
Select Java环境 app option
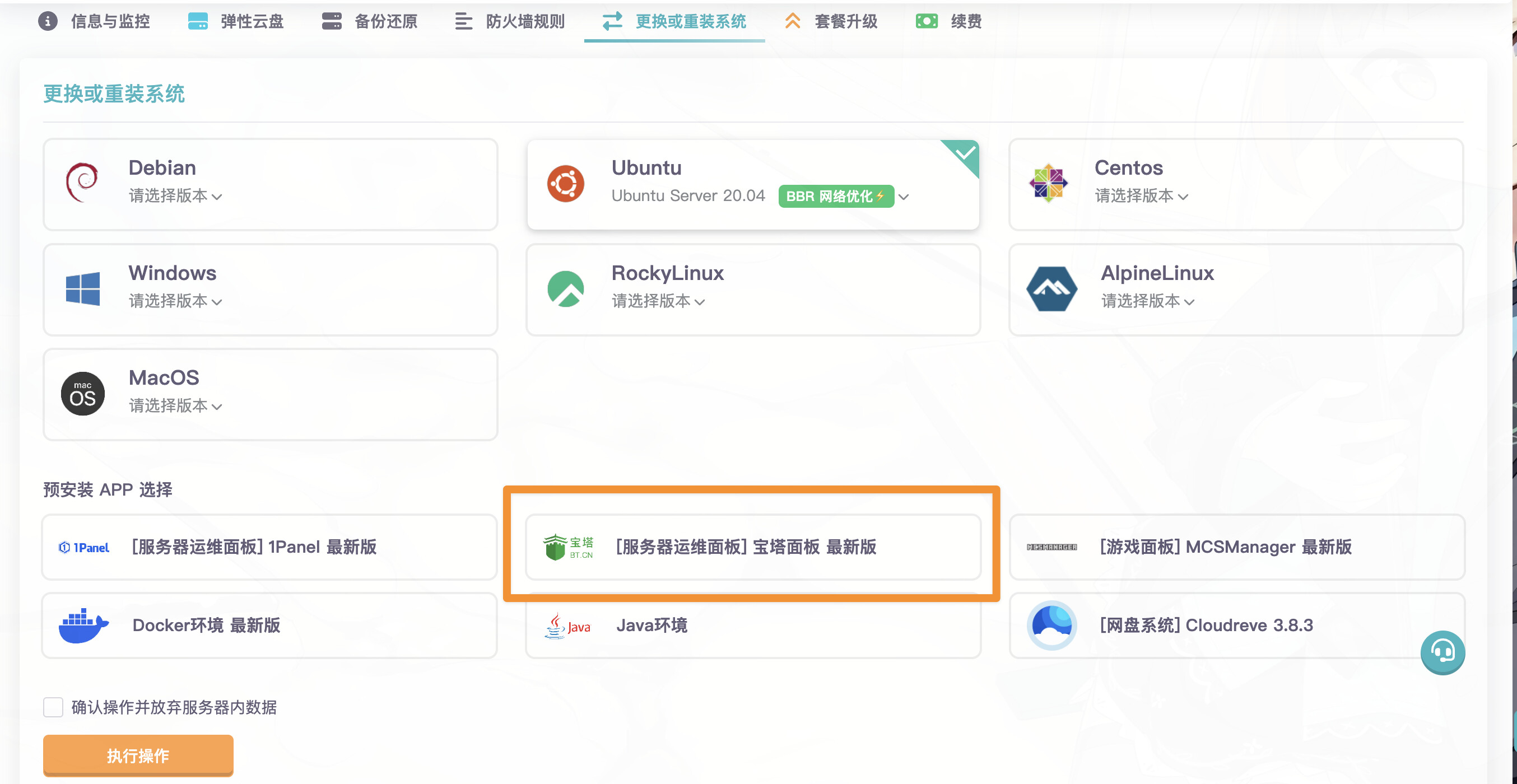(x=753, y=625)
